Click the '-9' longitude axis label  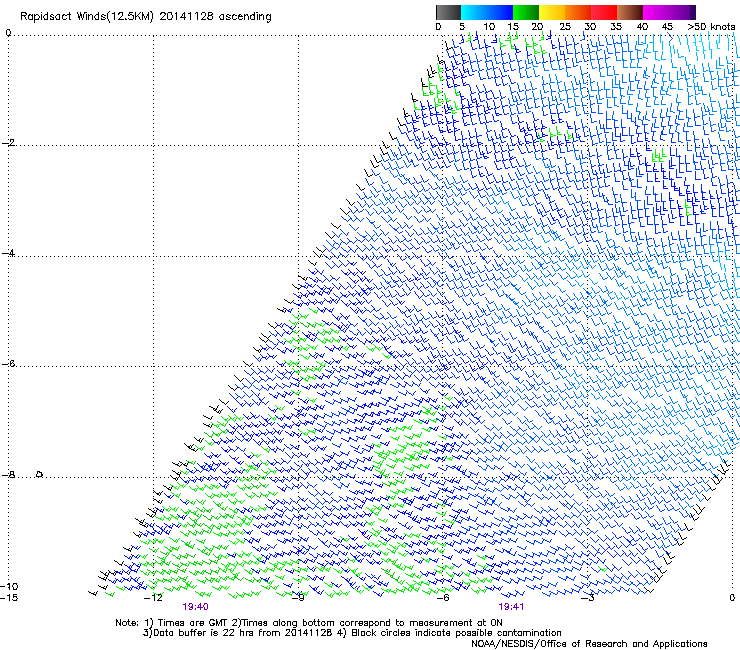click(298, 597)
